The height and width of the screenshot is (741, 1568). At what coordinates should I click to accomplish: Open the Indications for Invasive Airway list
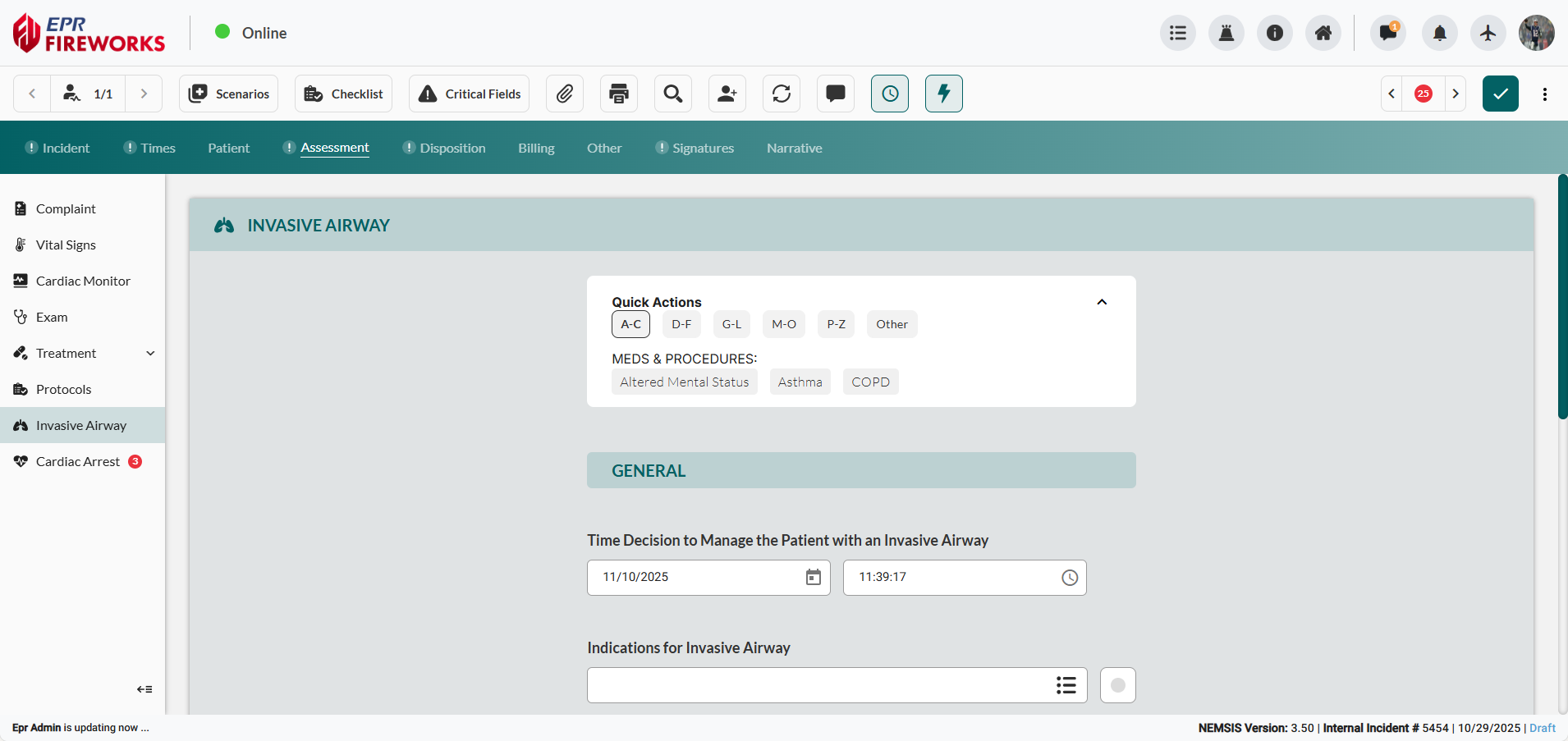pyautogui.click(x=1066, y=685)
